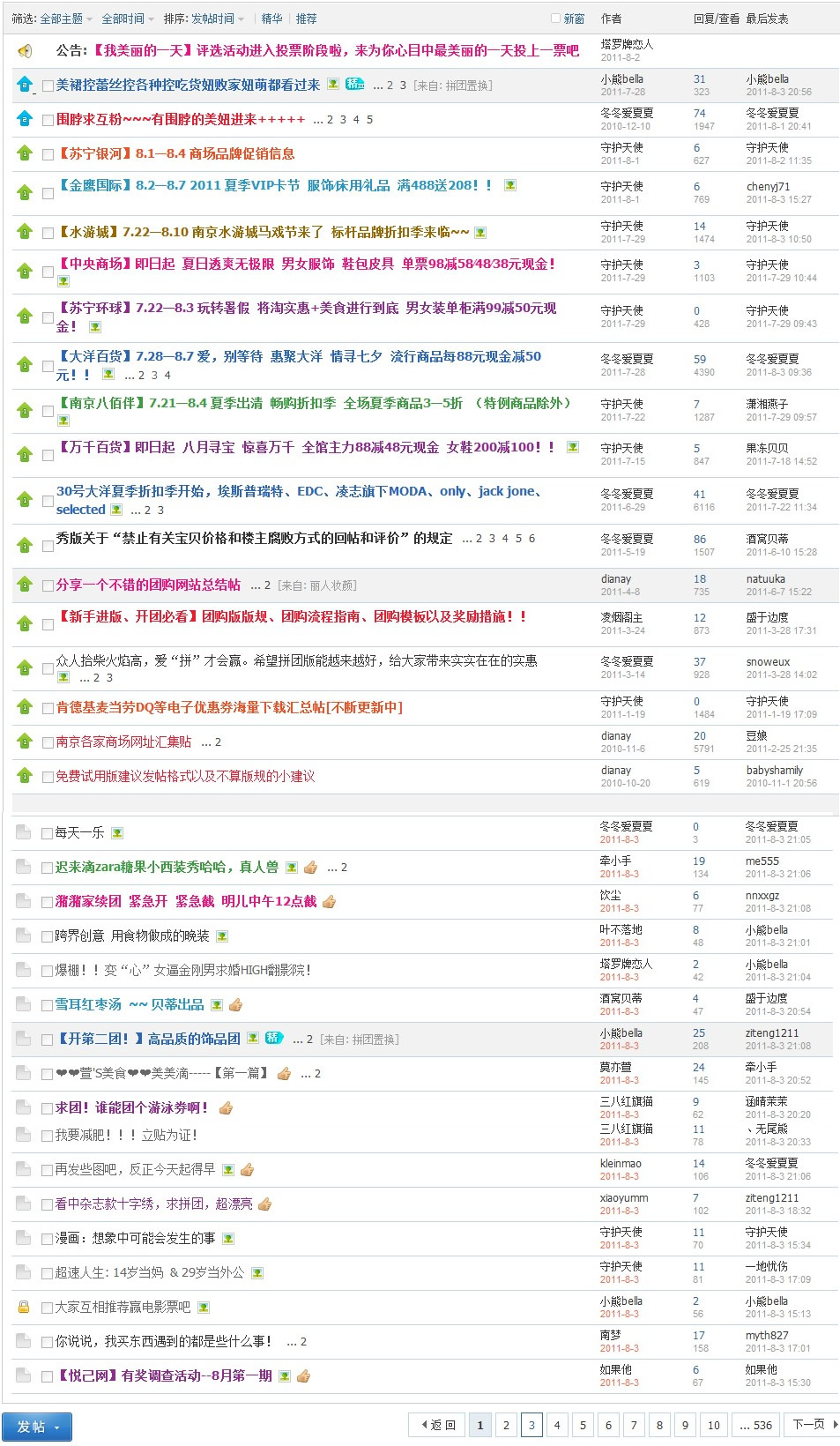840x1446 pixels.
Task: Click folder icon beside 每天一乐 thread
Action: pos(24,831)
